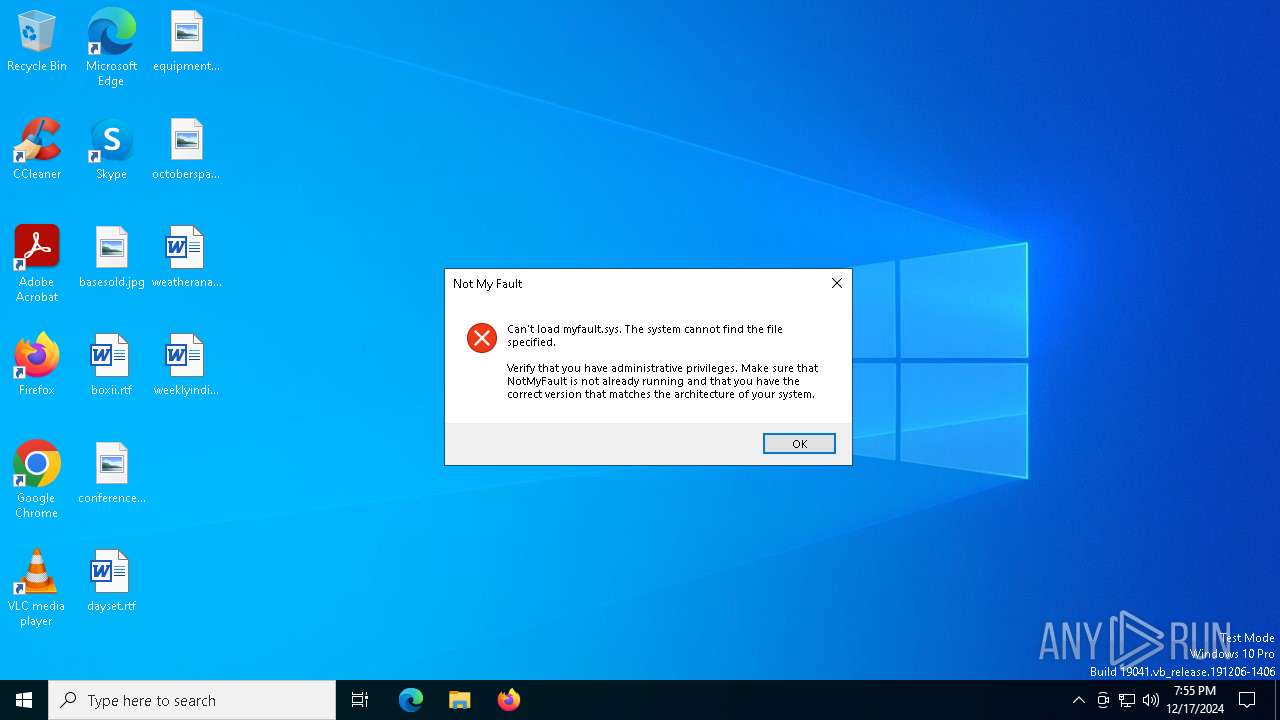
Task: Select the conference... file icon
Action: pyautogui.click(x=111, y=474)
